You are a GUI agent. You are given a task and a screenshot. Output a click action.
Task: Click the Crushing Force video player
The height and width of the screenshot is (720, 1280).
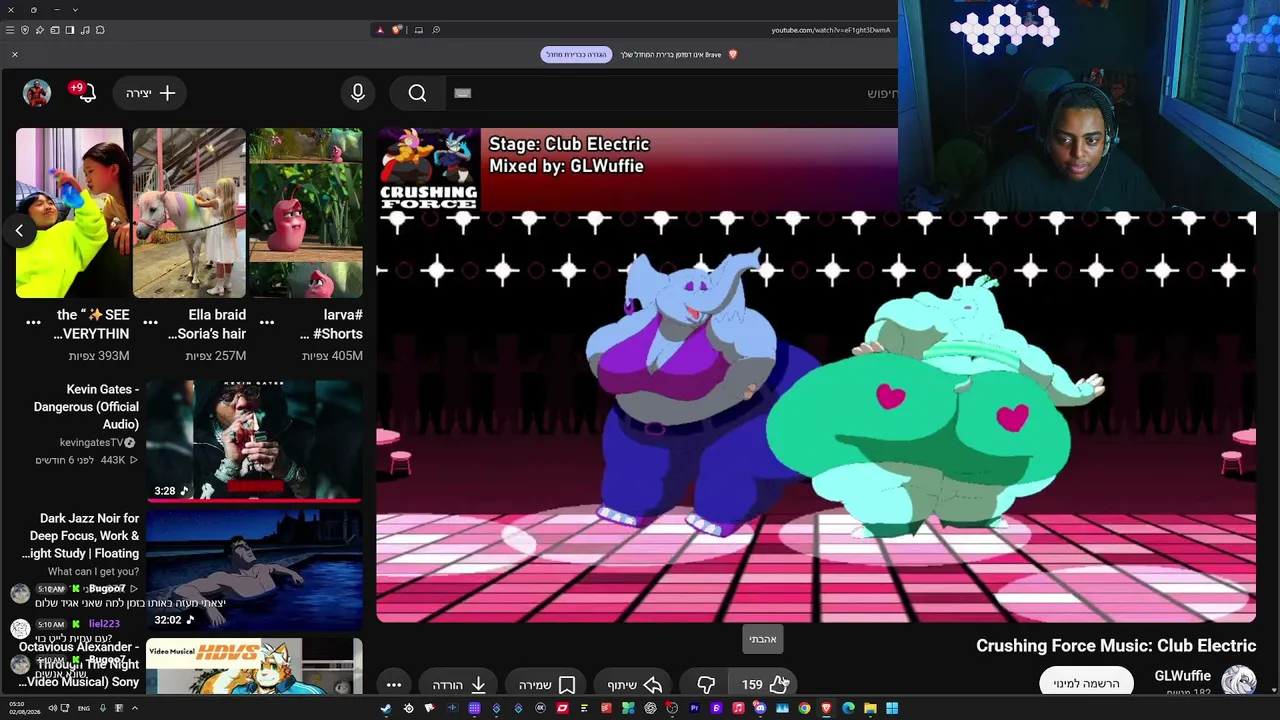tap(816, 375)
